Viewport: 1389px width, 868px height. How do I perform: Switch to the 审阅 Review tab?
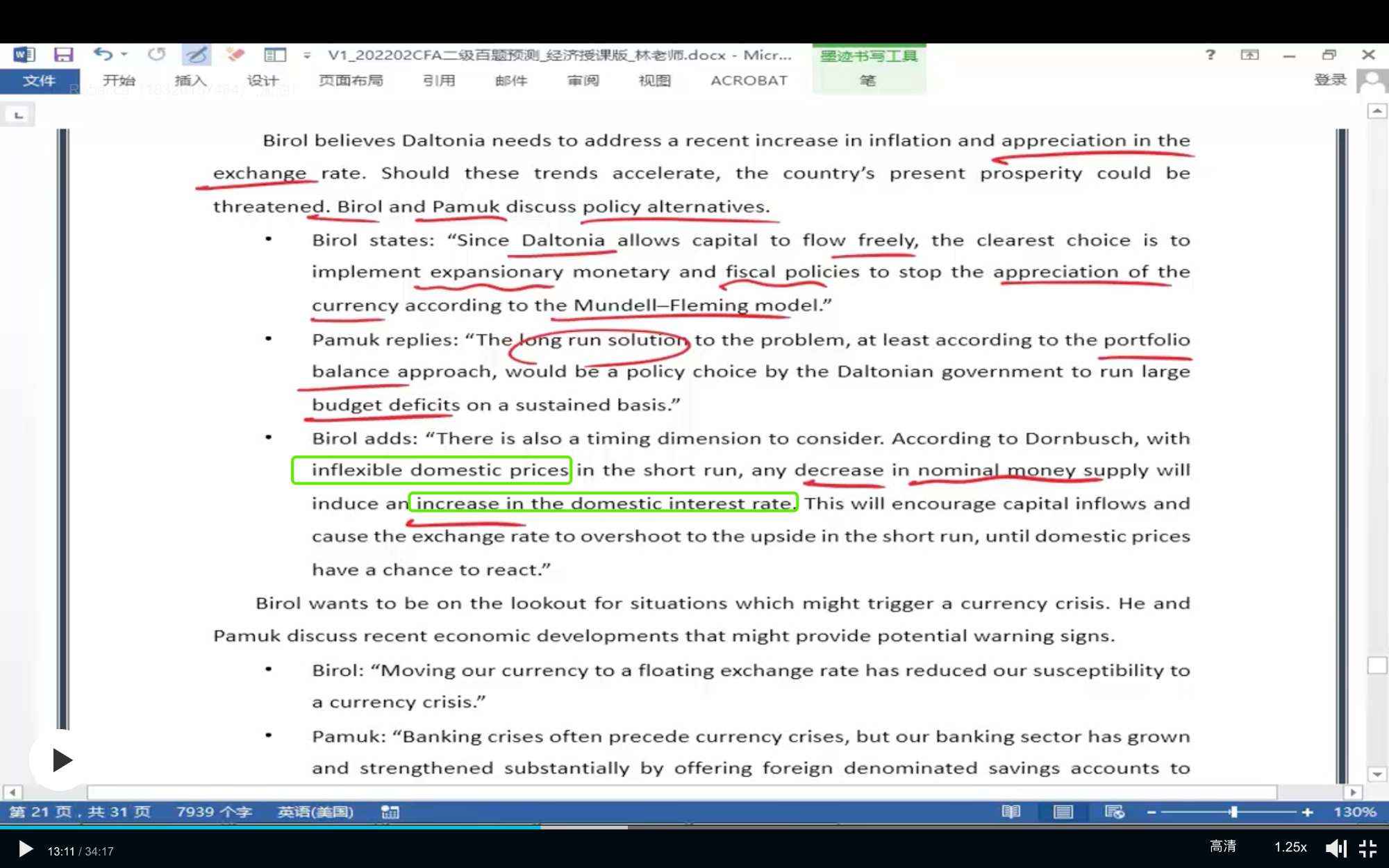pyautogui.click(x=583, y=81)
